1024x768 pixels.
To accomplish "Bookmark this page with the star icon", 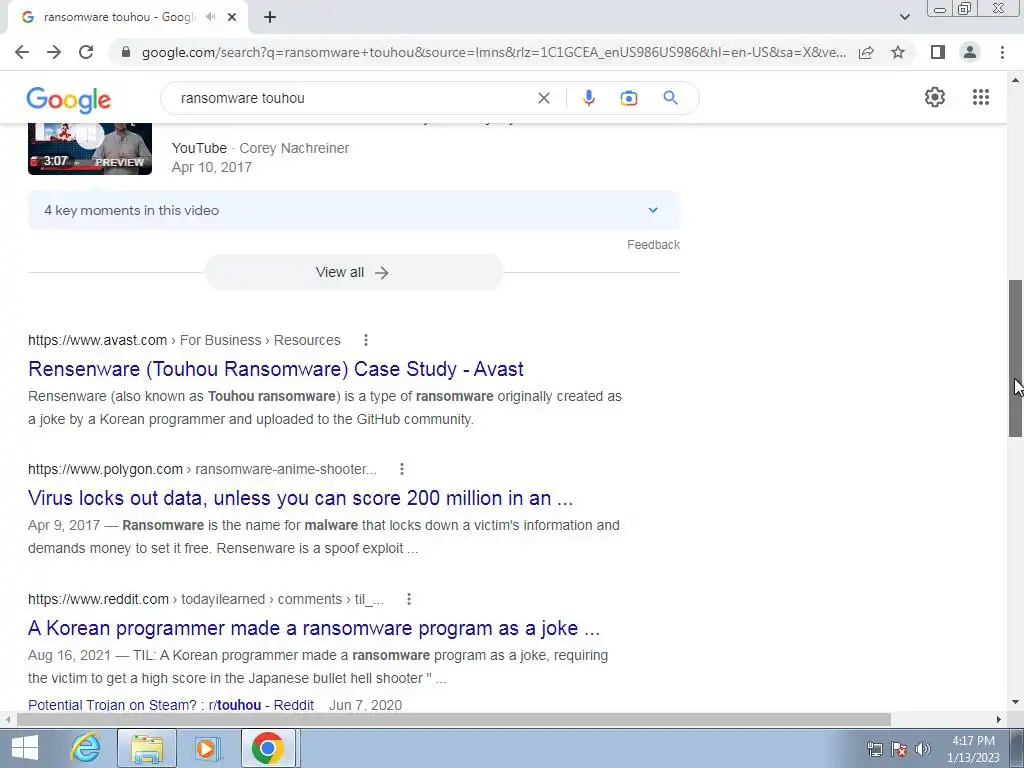I will pyautogui.click(x=898, y=52).
